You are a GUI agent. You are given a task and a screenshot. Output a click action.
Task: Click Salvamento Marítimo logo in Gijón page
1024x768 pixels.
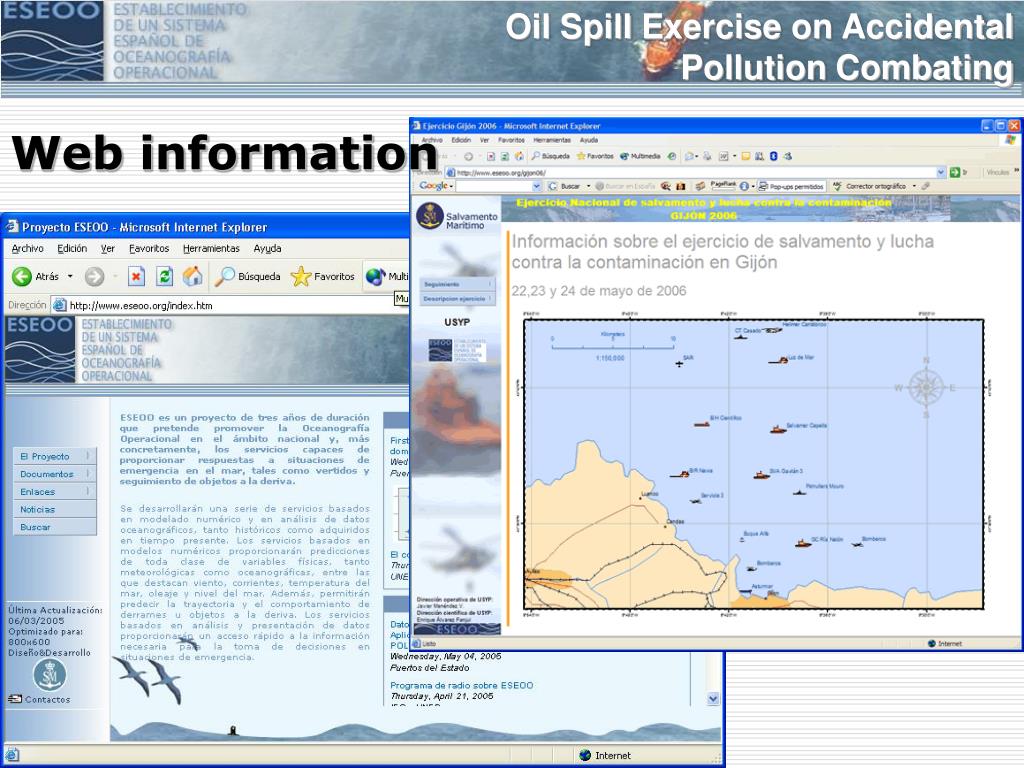456,216
